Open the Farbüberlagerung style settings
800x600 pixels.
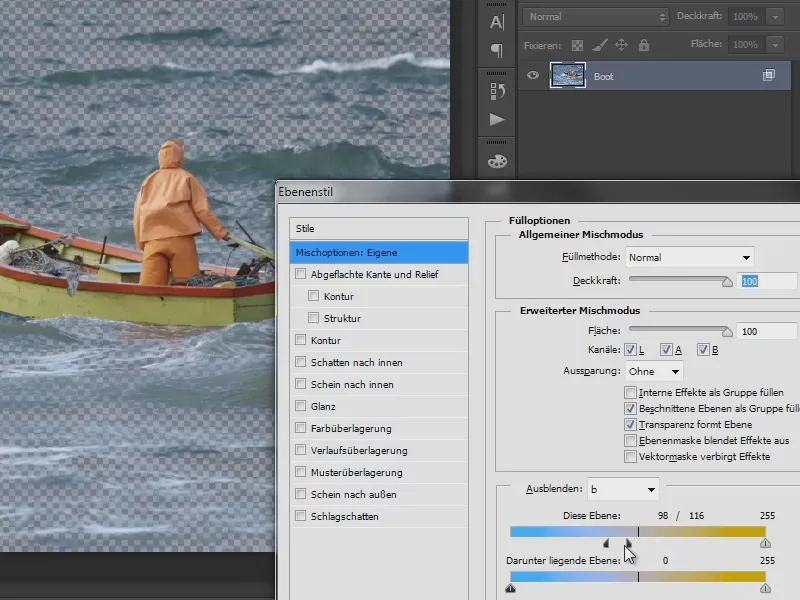[351, 429]
